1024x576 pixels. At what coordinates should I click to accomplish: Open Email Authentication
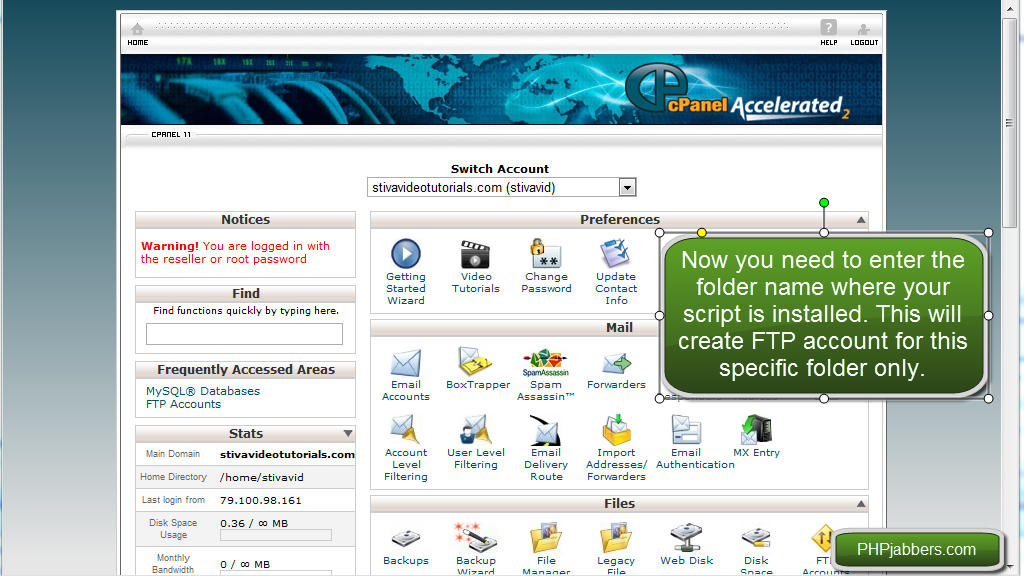(695, 443)
